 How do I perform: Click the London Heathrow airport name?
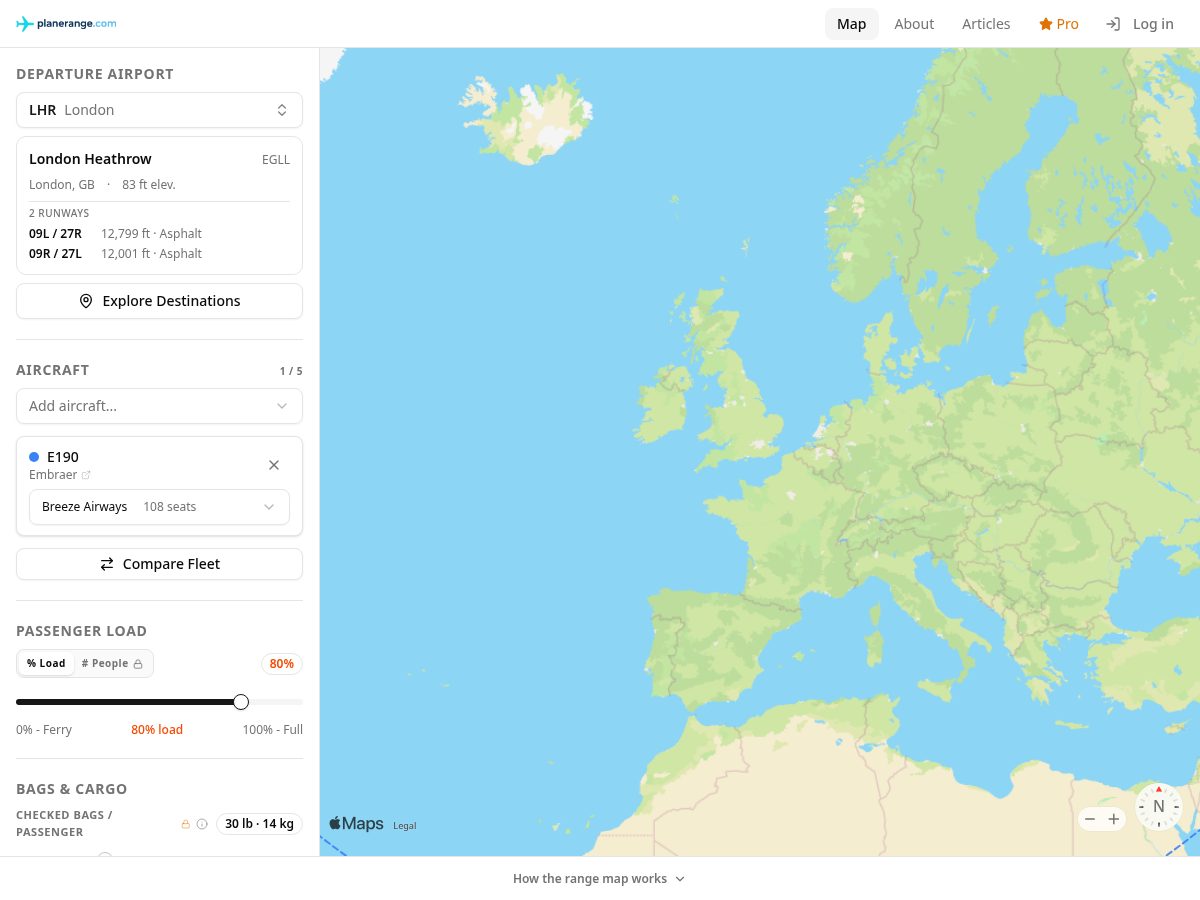click(x=90, y=159)
